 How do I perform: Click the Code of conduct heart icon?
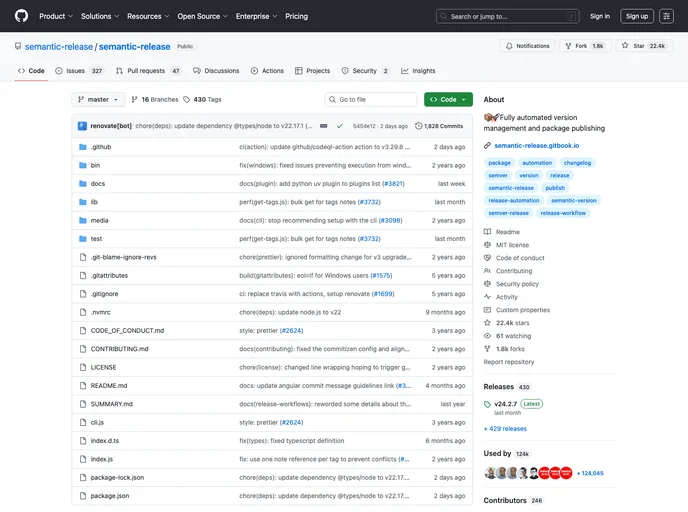pos(487,258)
